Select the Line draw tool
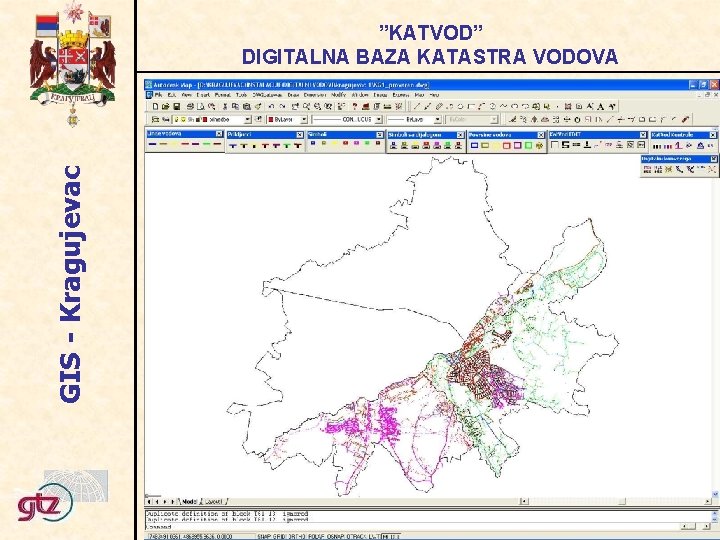Screen dimensions: 720x540 [417, 107]
